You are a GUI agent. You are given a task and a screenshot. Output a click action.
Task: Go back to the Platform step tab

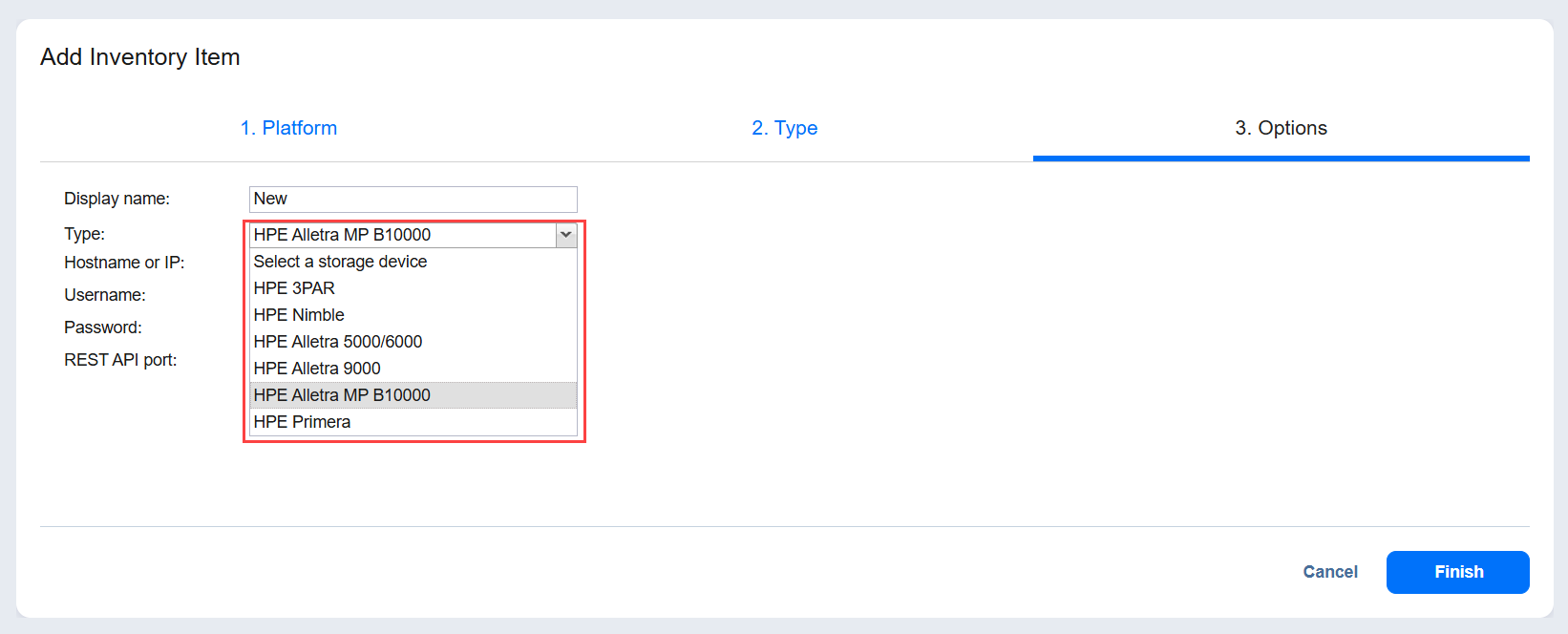(288, 128)
